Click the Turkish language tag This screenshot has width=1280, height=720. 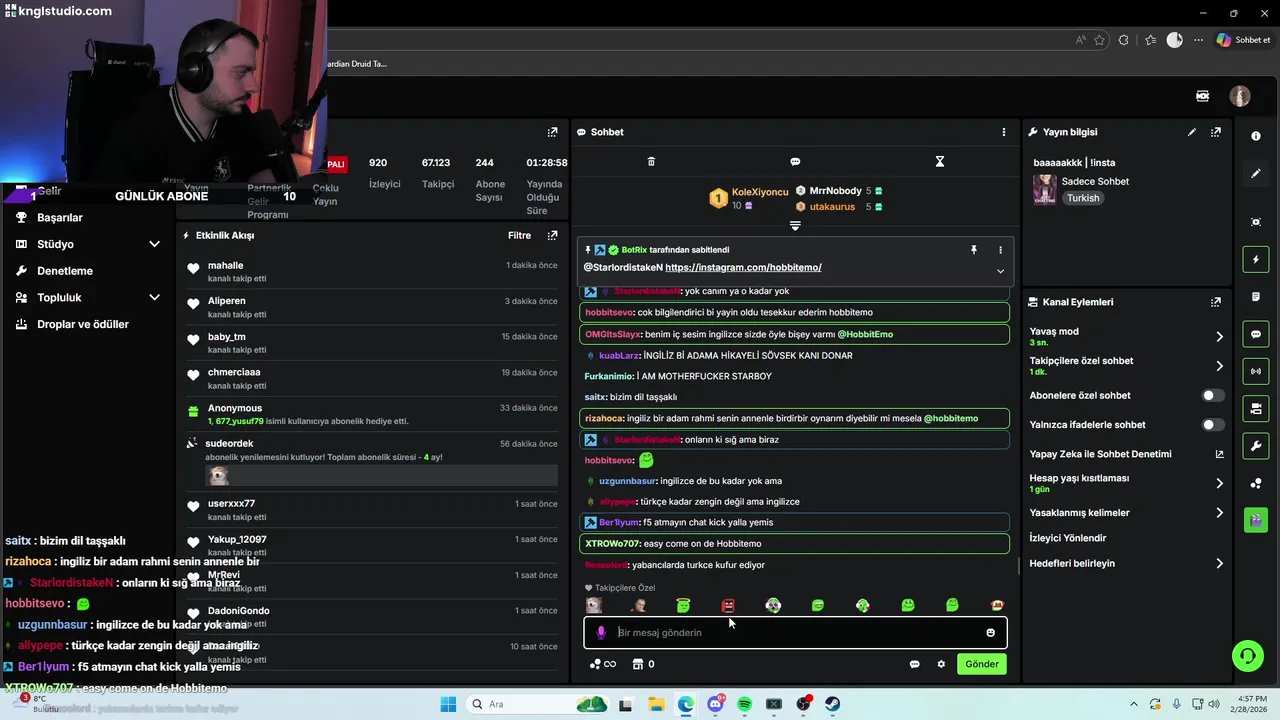click(x=1083, y=198)
